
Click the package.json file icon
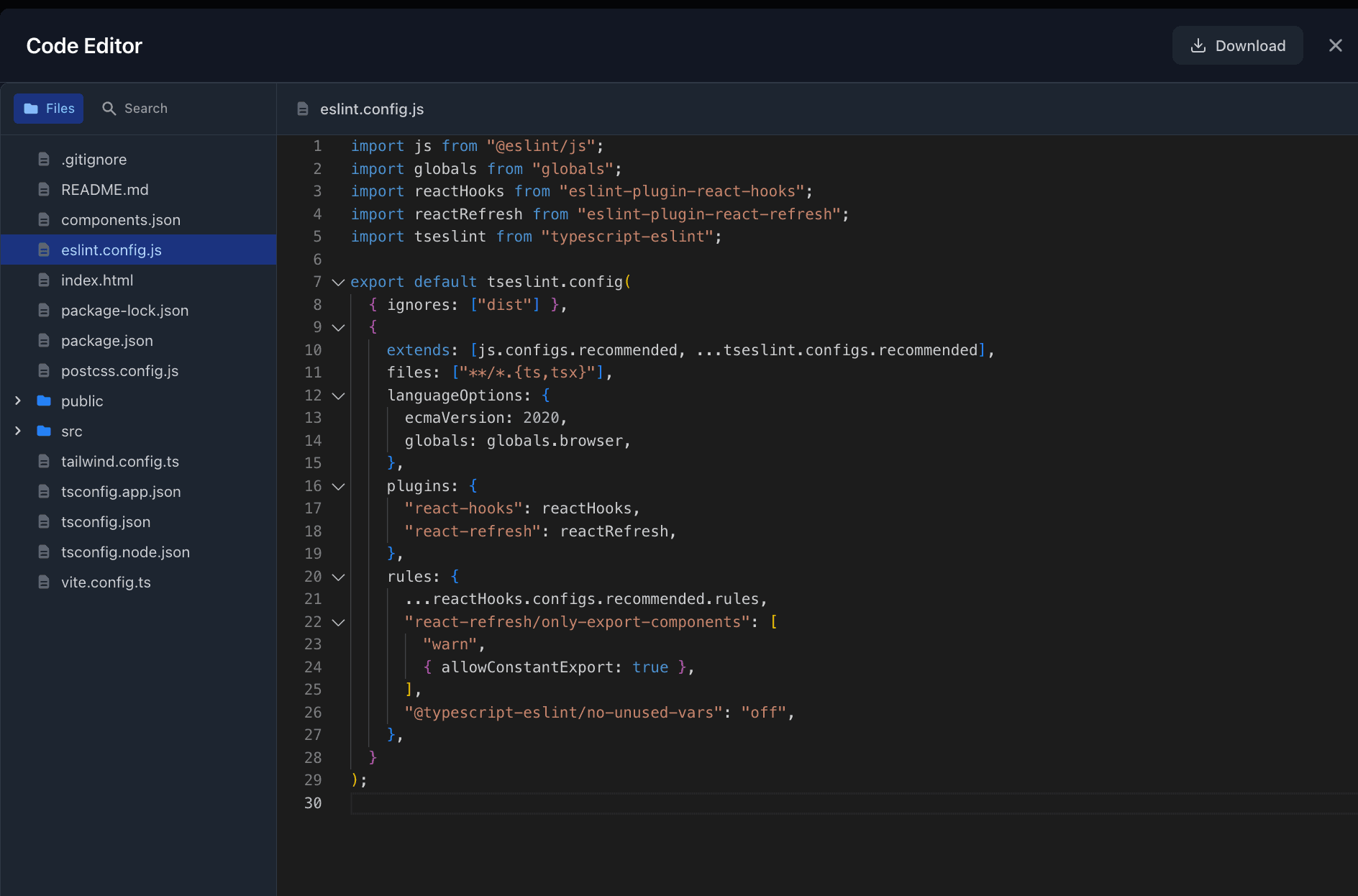coord(44,341)
